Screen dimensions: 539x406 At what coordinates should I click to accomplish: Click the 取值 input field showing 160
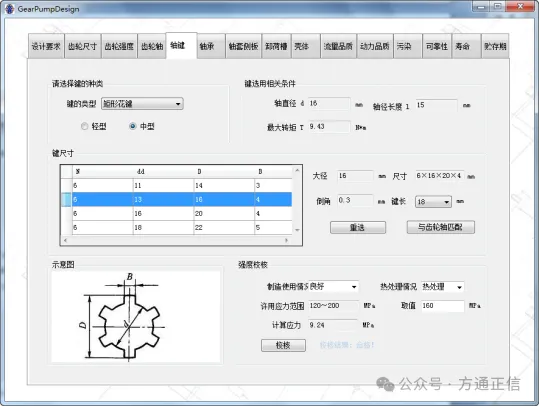pyautogui.click(x=443, y=306)
